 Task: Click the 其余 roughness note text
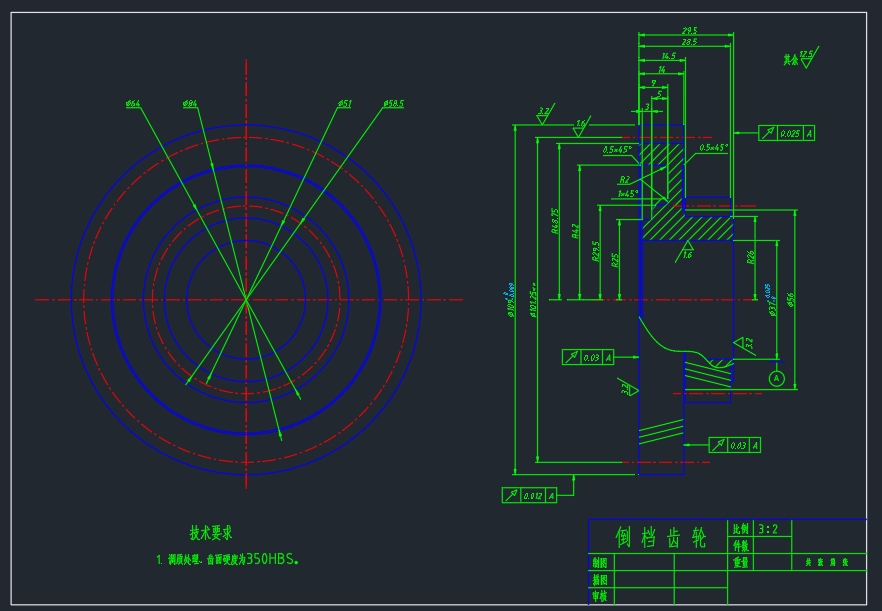pos(791,60)
